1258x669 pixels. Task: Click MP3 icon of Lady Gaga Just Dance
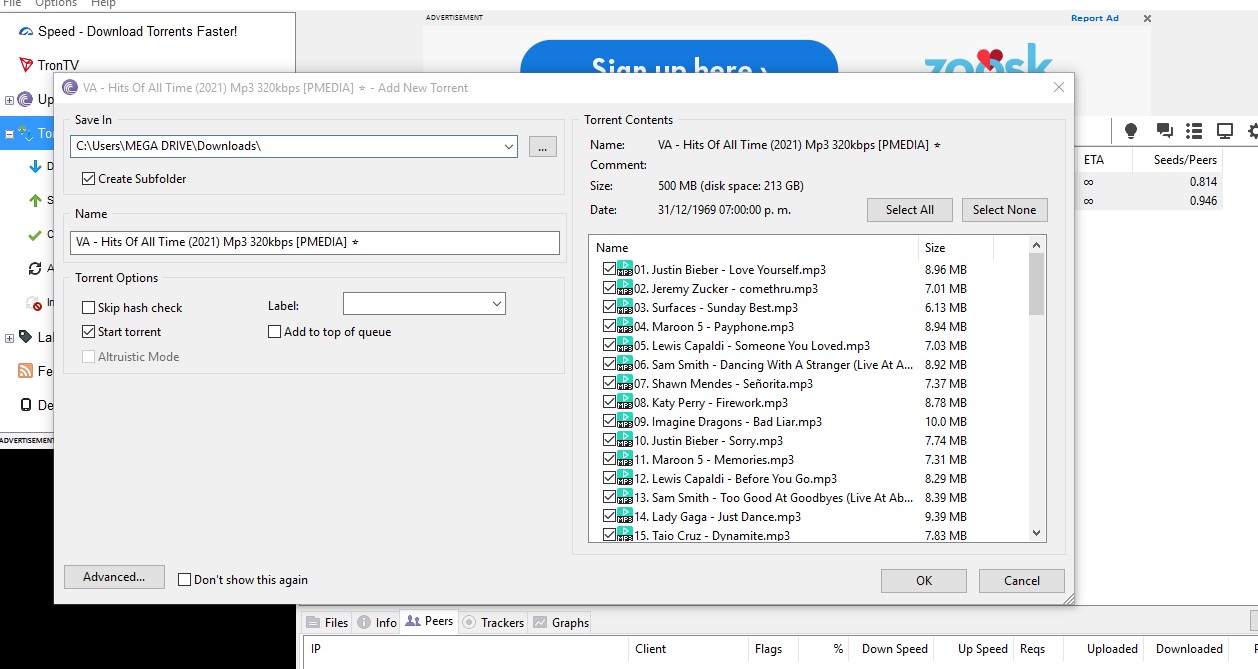click(625, 516)
